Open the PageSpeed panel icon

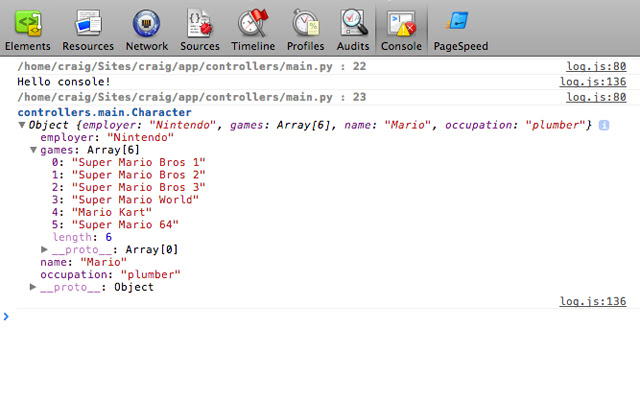coord(461,22)
